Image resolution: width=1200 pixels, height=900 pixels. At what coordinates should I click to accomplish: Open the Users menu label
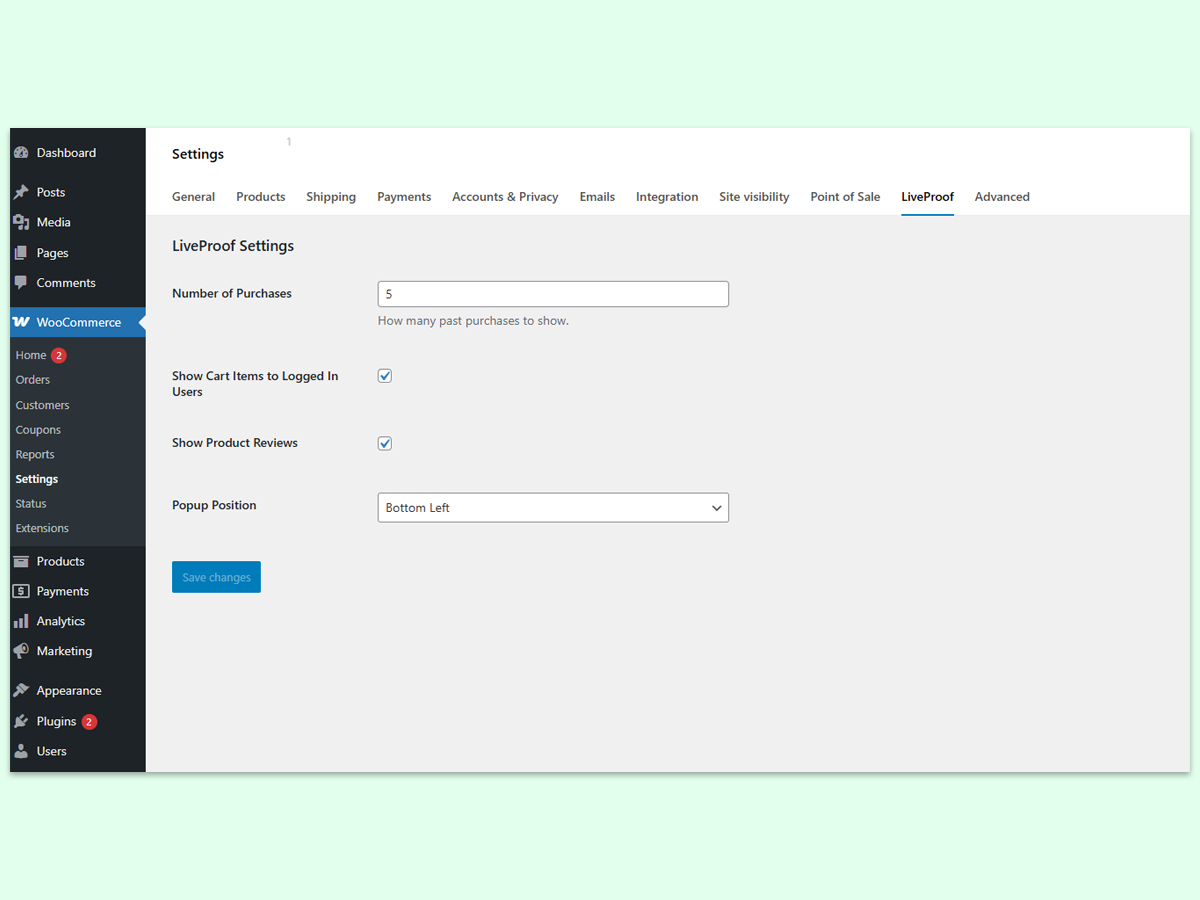(x=52, y=751)
